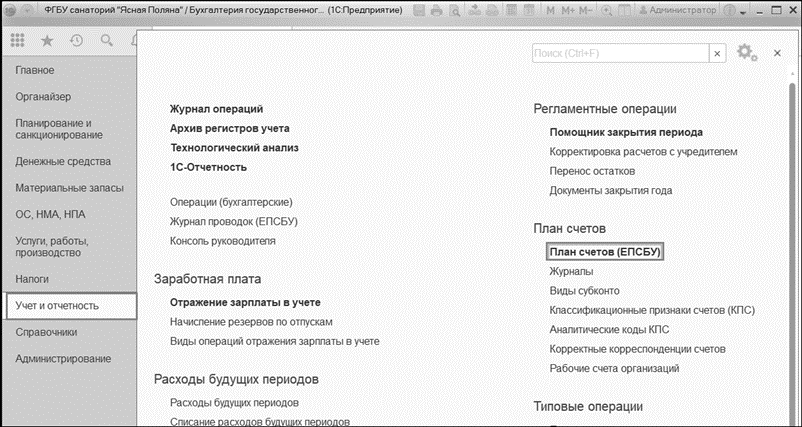Open the Органайзер section
The width and height of the screenshot is (802, 427).
43,97
